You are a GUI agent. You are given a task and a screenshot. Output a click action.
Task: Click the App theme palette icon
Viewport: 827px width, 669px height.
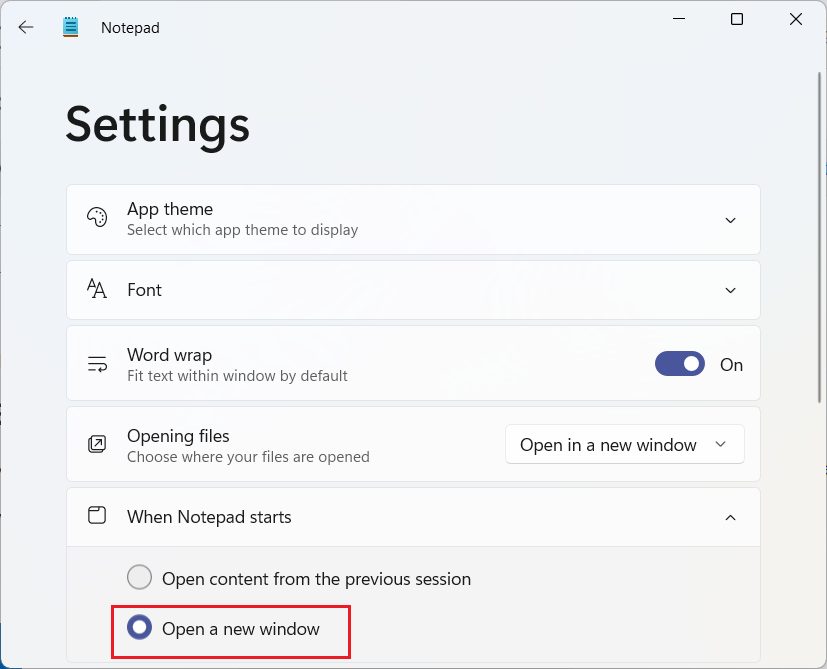97,217
